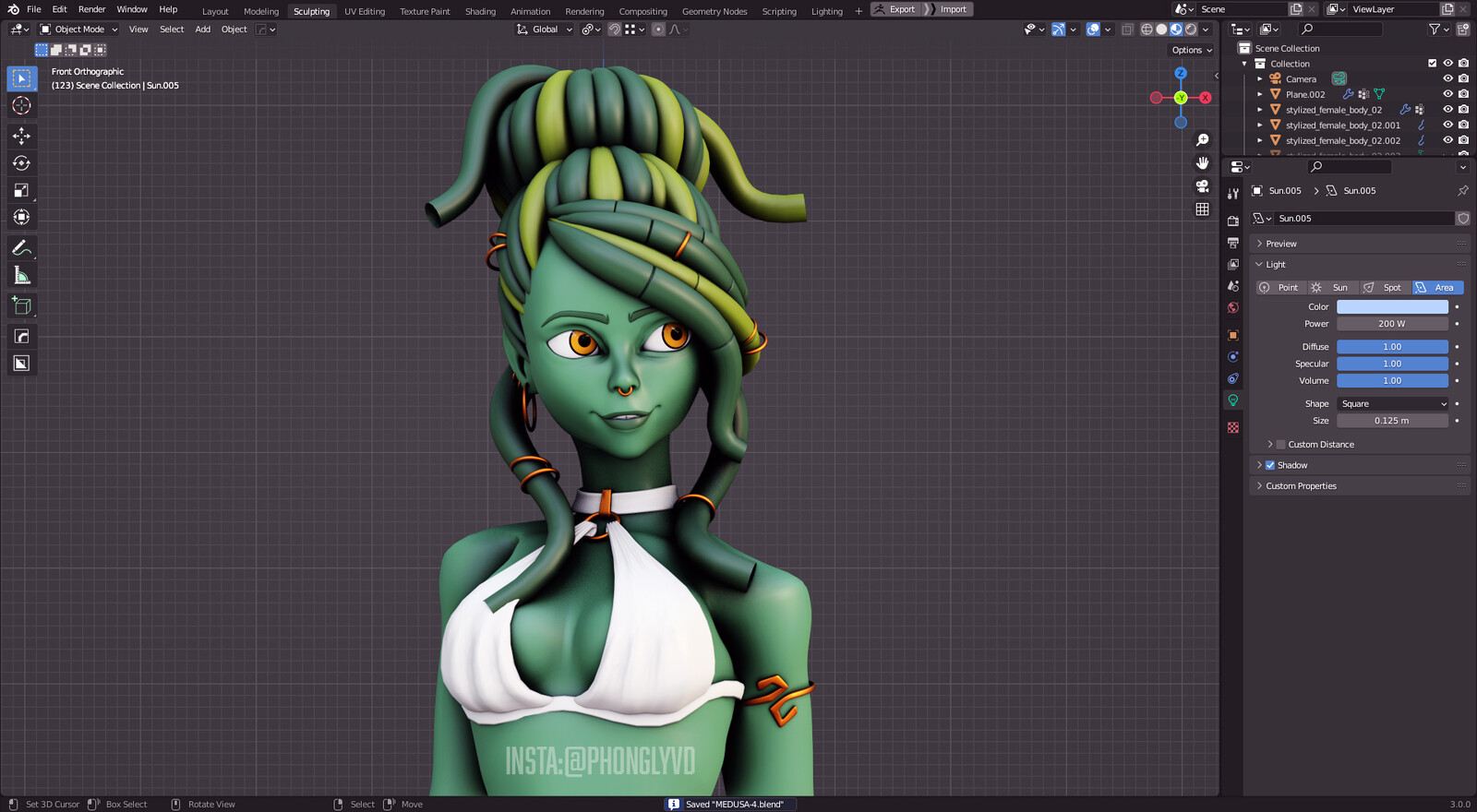
Task: Click the Blender logo menu icon
Action: pos(13,9)
